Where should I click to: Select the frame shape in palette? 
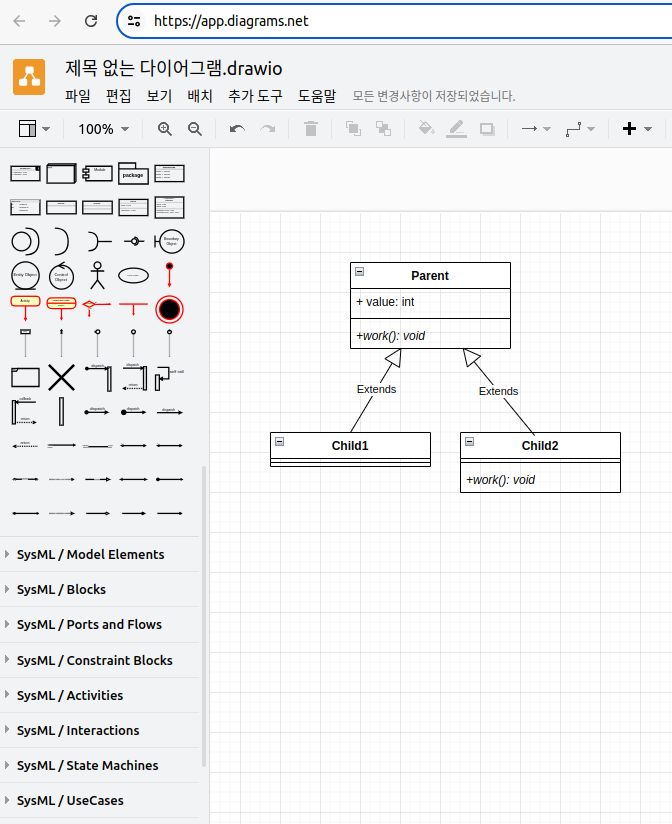(25, 377)
